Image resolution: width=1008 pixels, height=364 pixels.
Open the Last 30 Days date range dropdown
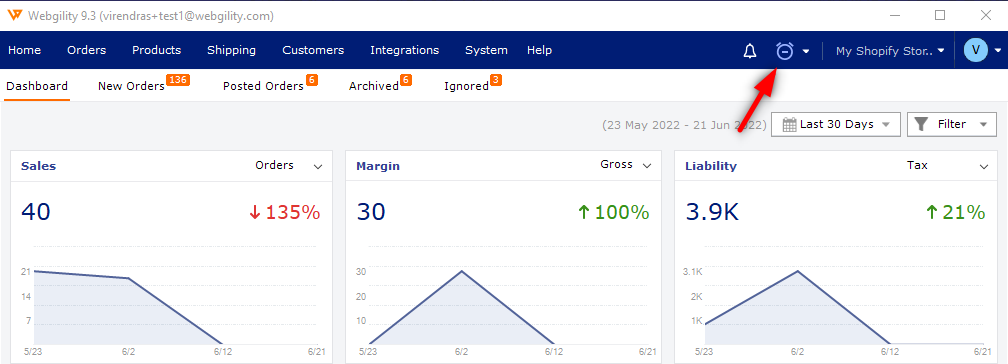tap(836, 125)
